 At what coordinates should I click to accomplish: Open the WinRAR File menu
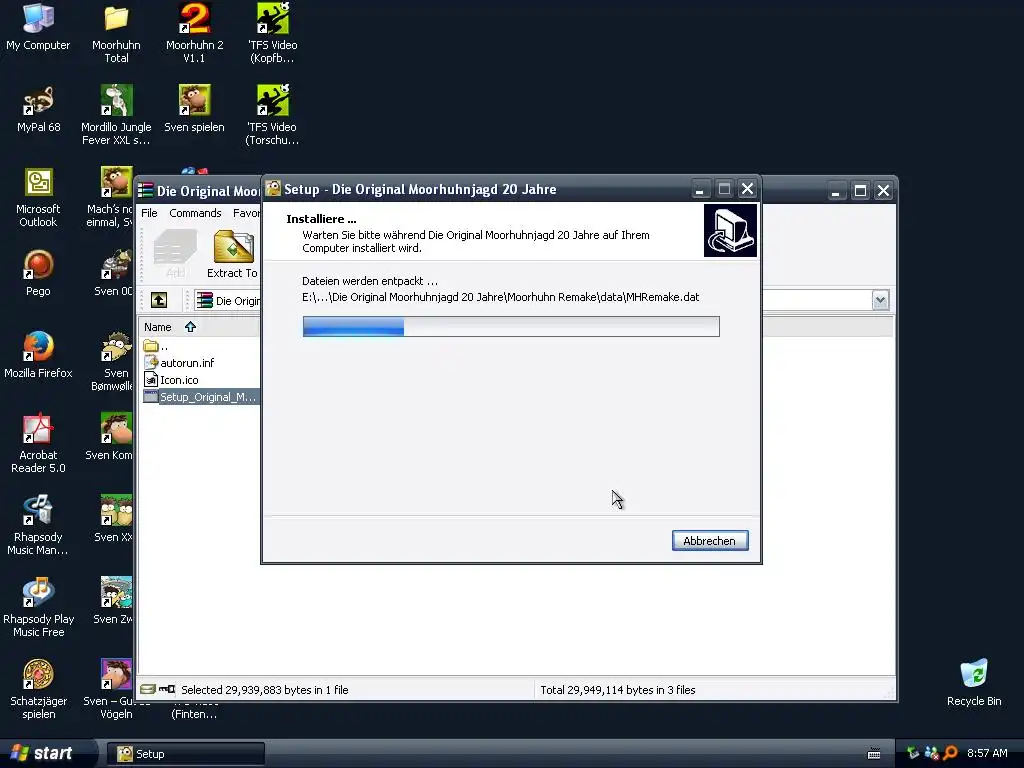pos(149,213)
